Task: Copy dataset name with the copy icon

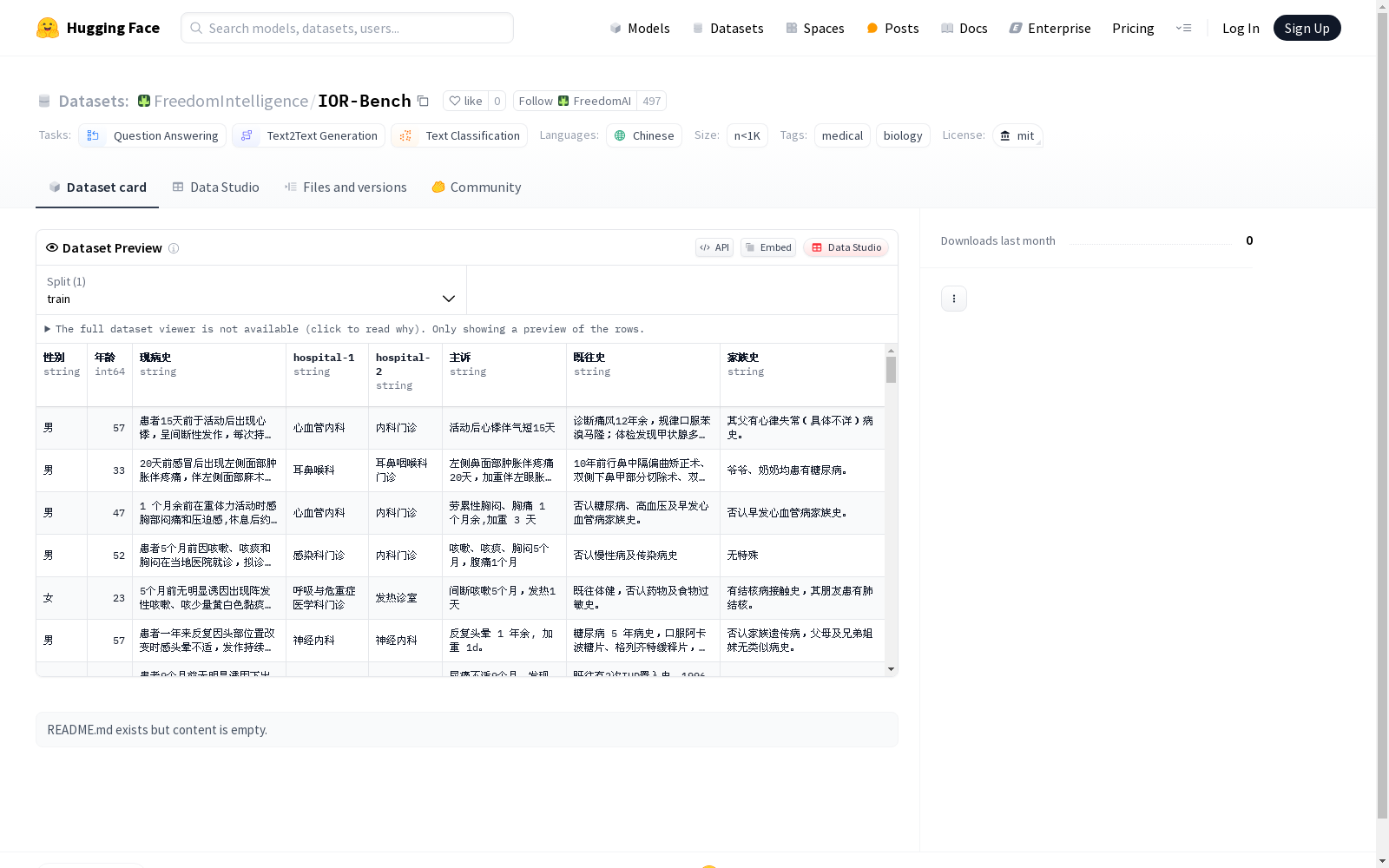Action: [x=423, y=101]
